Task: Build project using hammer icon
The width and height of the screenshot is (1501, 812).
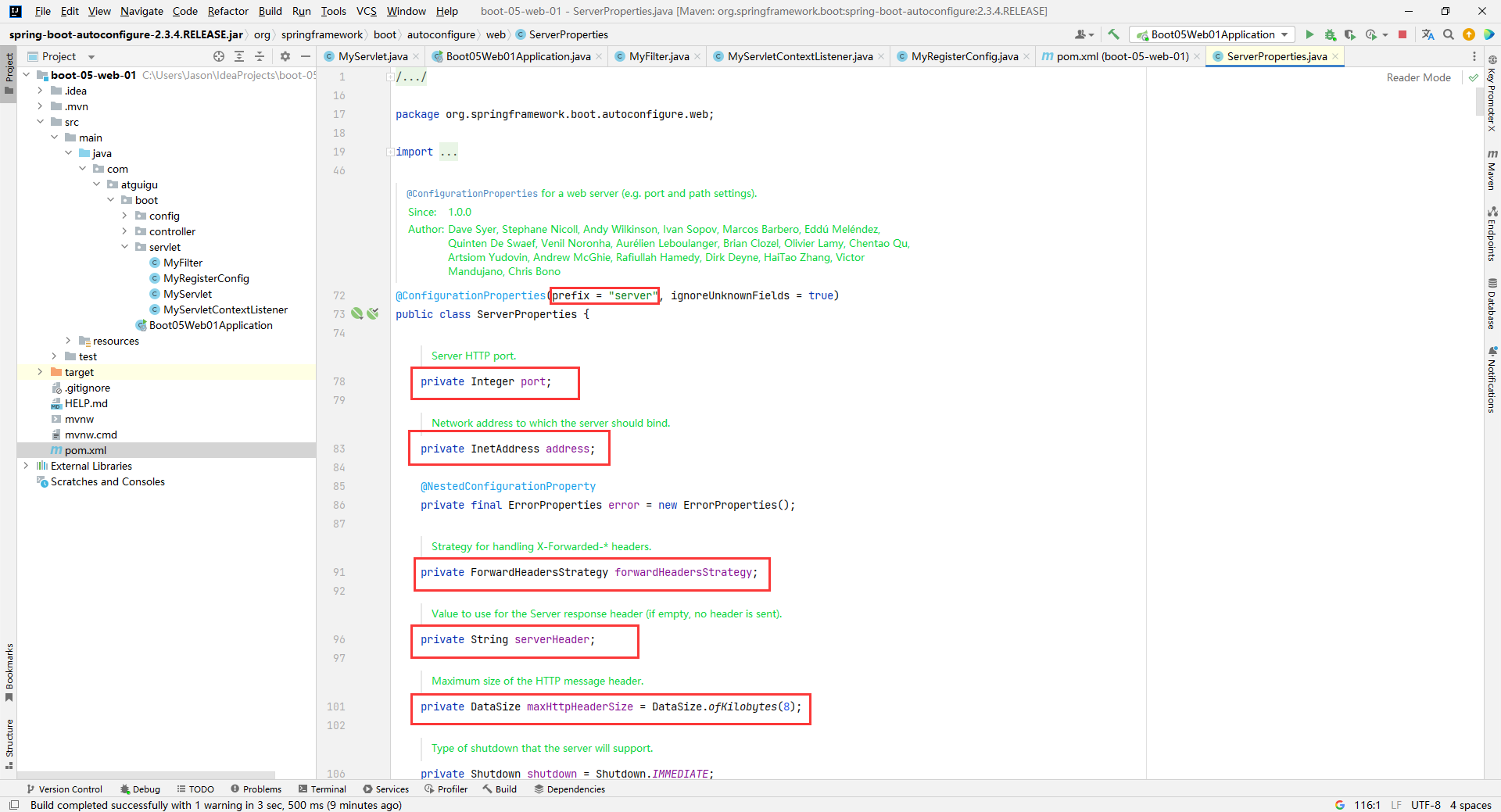Action: (x=1114, y=34)
